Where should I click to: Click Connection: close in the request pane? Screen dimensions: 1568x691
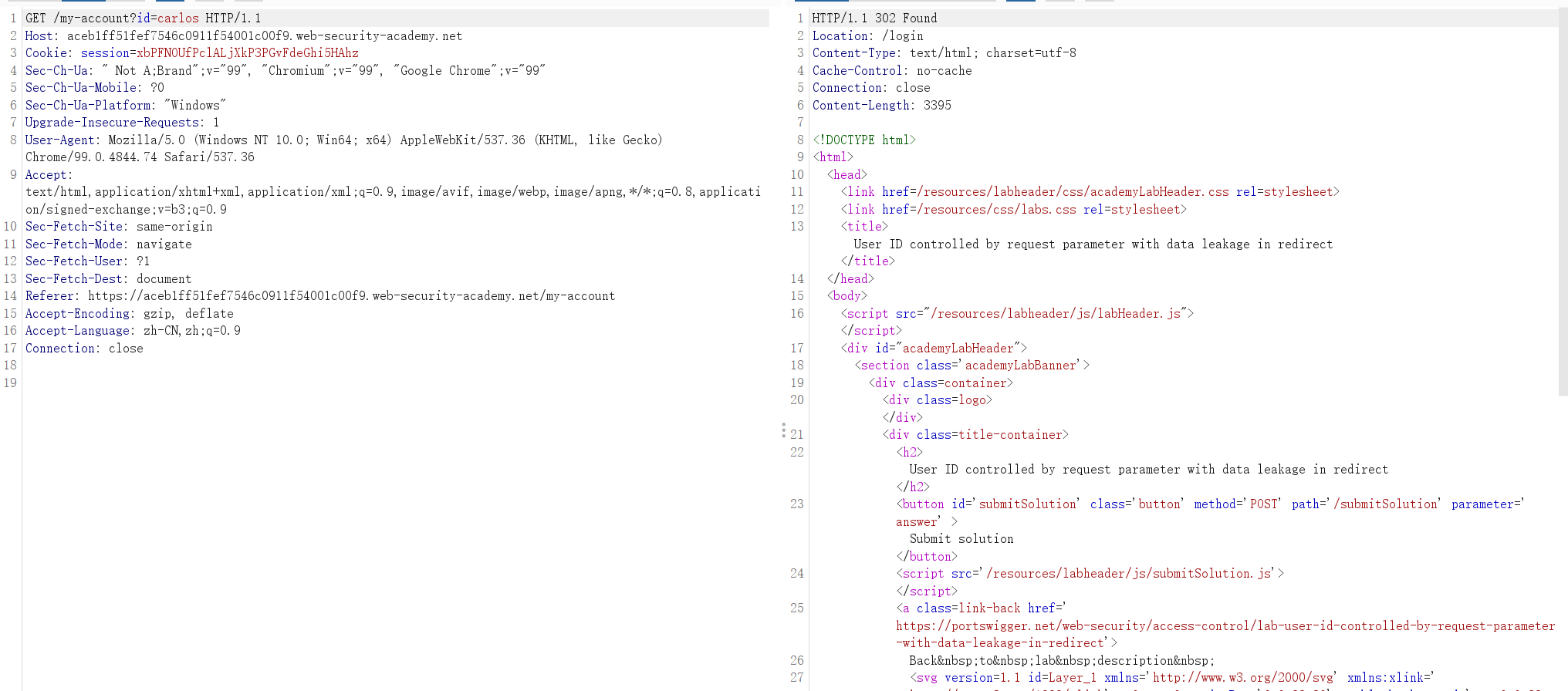coord(84,348)
